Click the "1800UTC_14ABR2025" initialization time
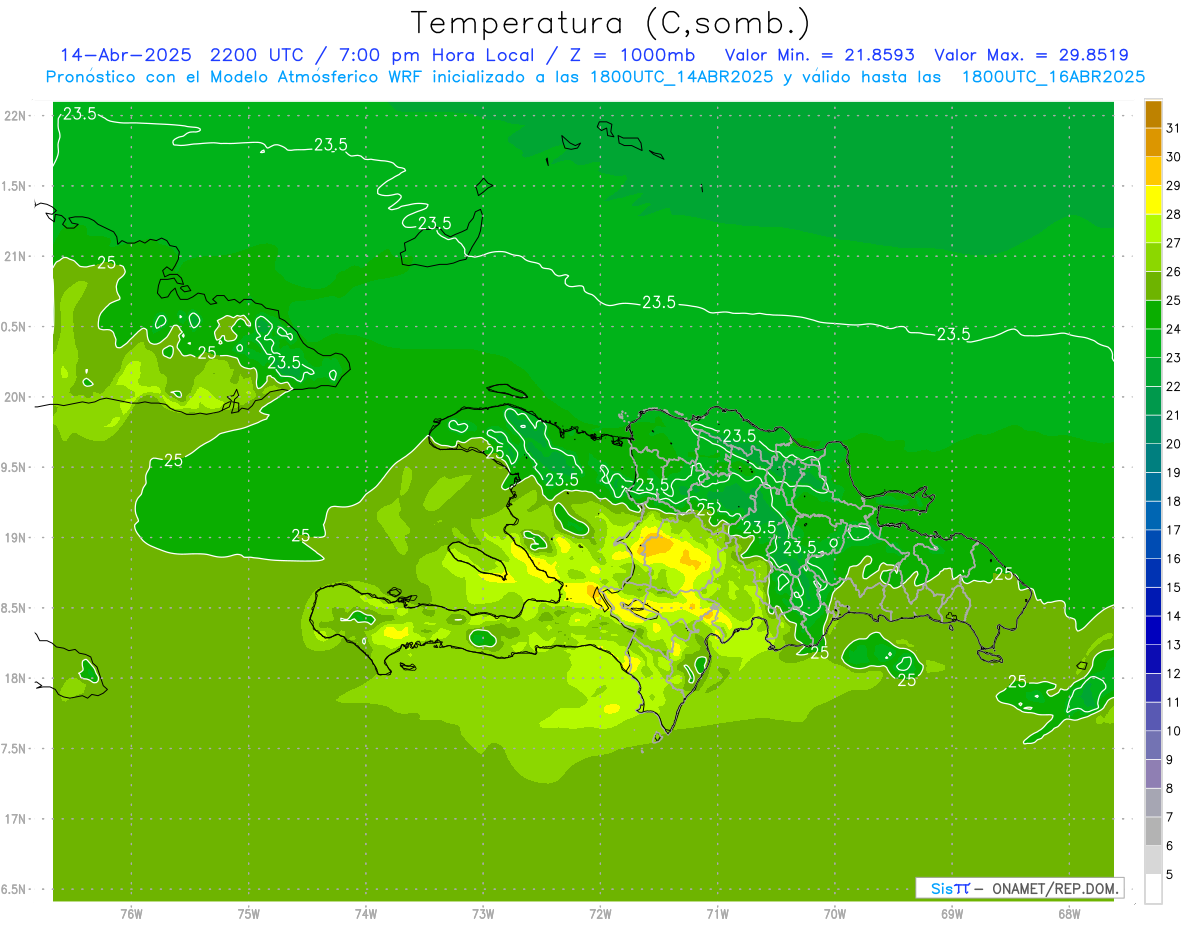 (x=680, y=77)
